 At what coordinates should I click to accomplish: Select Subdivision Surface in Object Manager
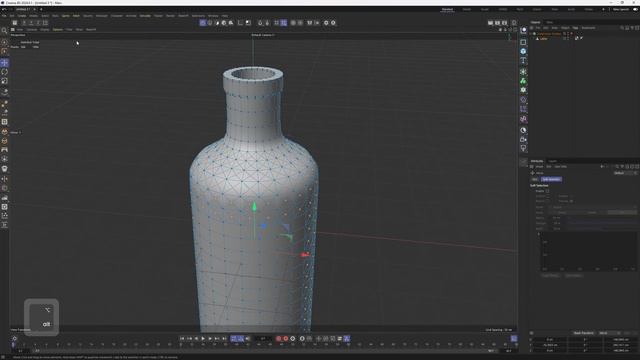pos(549,33)
